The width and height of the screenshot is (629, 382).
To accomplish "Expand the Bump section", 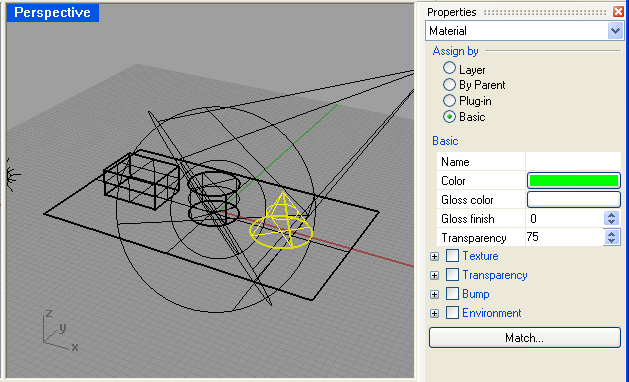I will point(434,294).
